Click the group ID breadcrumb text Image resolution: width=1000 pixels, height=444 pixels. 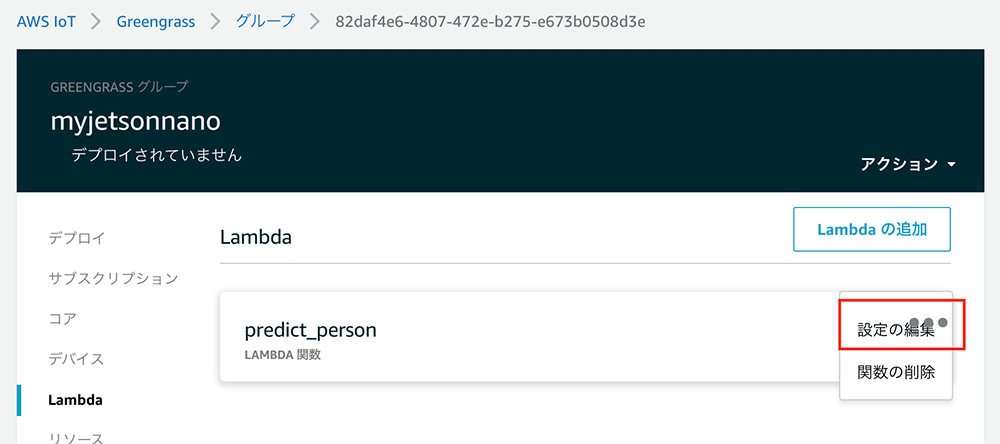click(x=489, y=21)
